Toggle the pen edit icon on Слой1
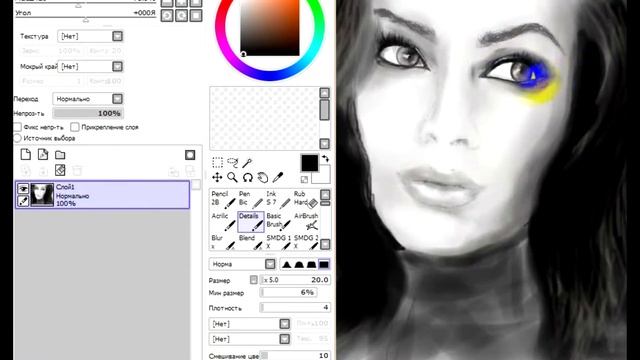The image size is (640, 360). click(x=23, y=201)
